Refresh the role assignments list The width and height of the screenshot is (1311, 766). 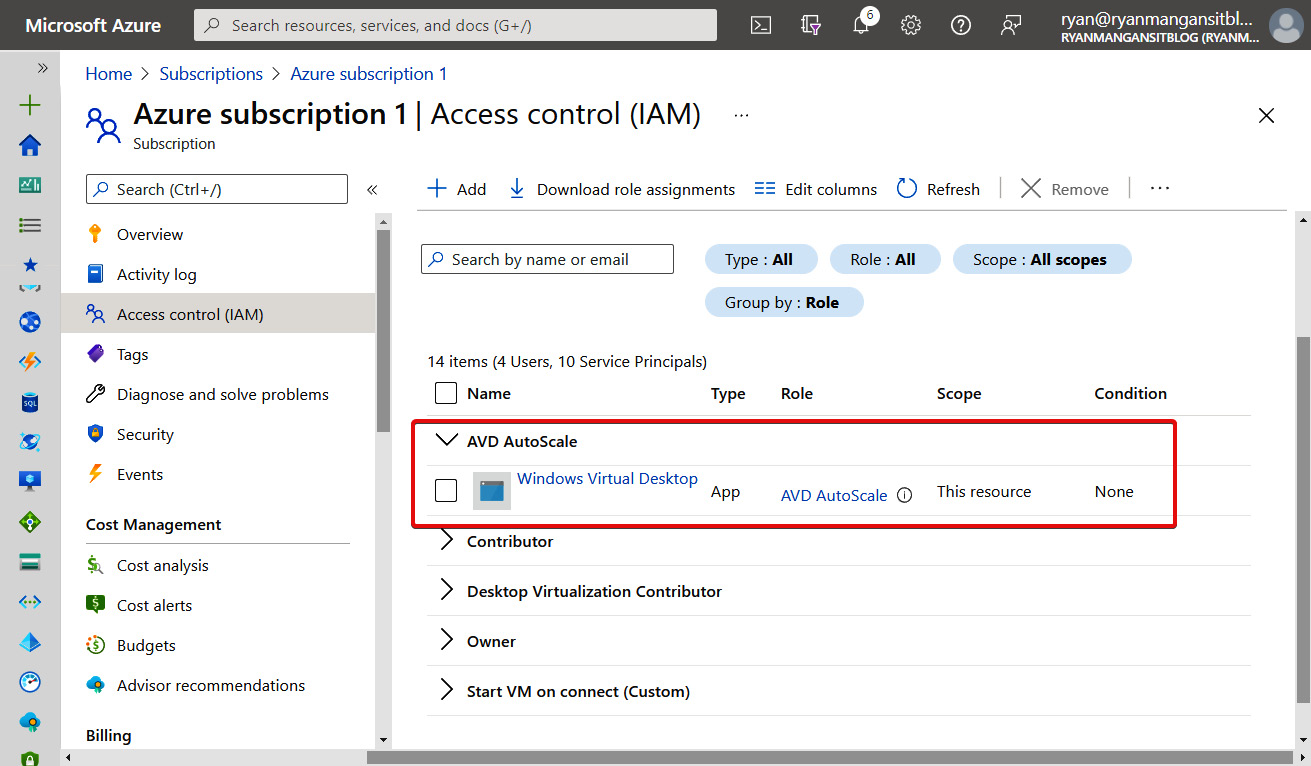(938, 189)
